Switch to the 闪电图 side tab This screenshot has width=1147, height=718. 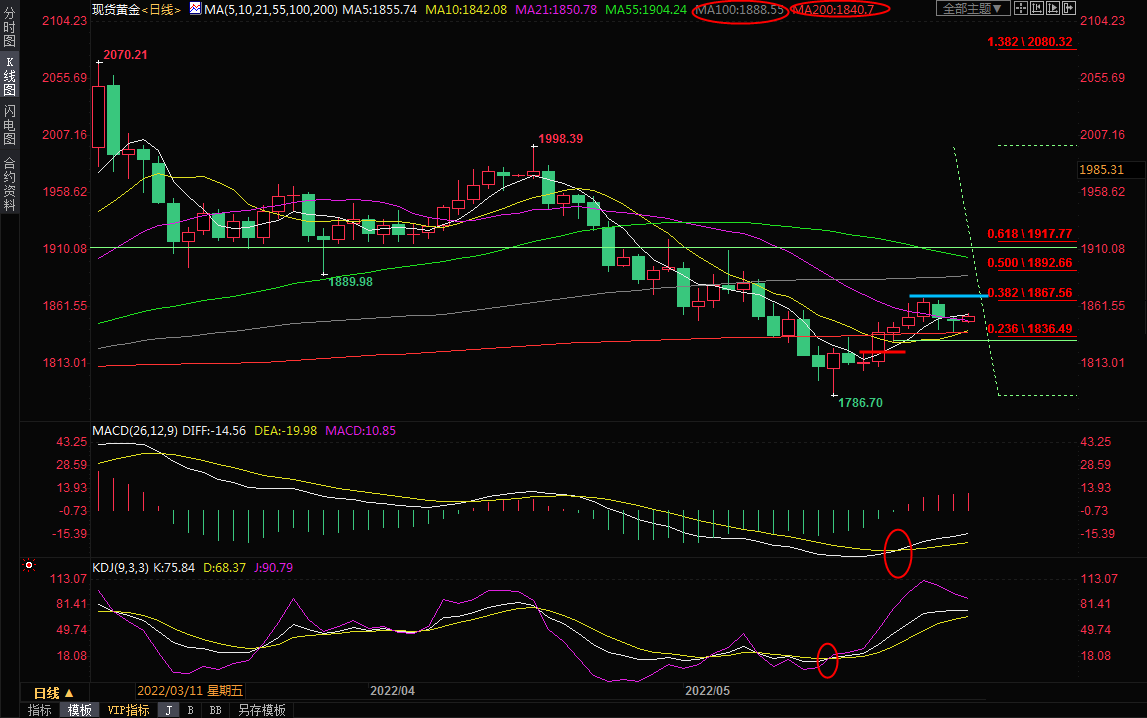tap(9, 125)
